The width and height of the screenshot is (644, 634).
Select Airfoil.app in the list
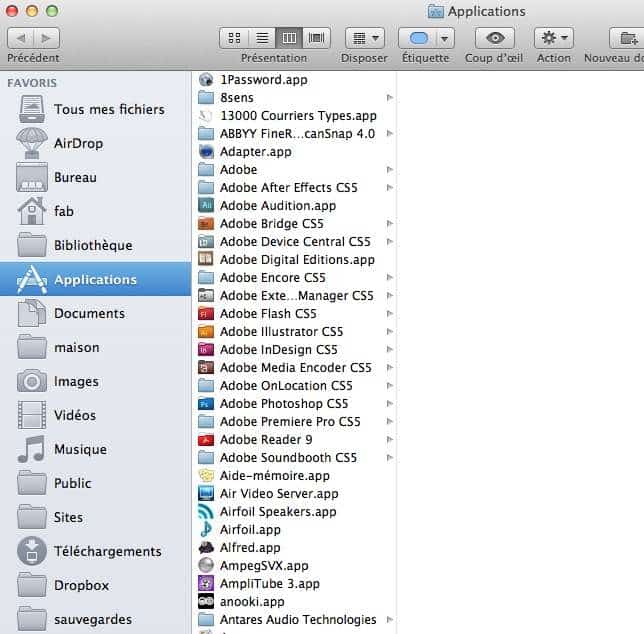[294, 530]
